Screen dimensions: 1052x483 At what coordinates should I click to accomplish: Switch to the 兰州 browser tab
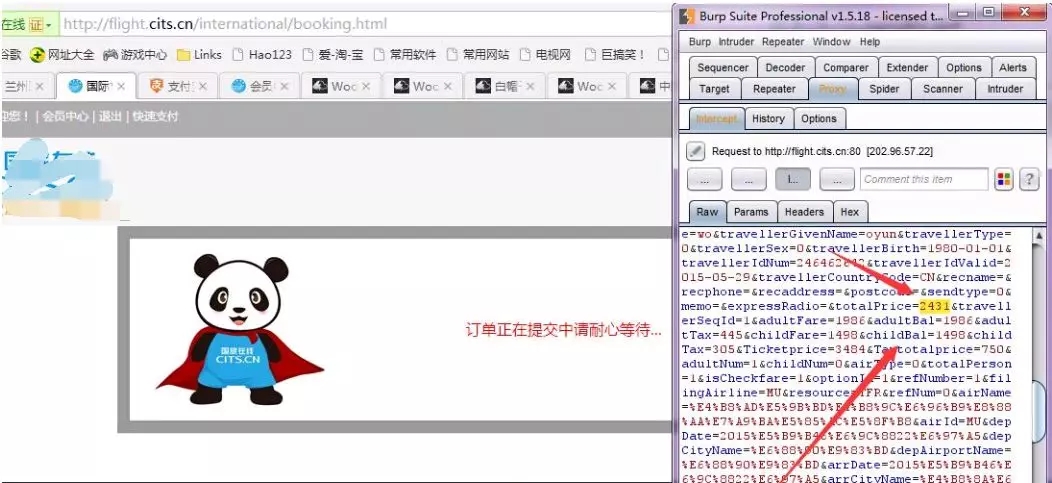click(25, 87)
